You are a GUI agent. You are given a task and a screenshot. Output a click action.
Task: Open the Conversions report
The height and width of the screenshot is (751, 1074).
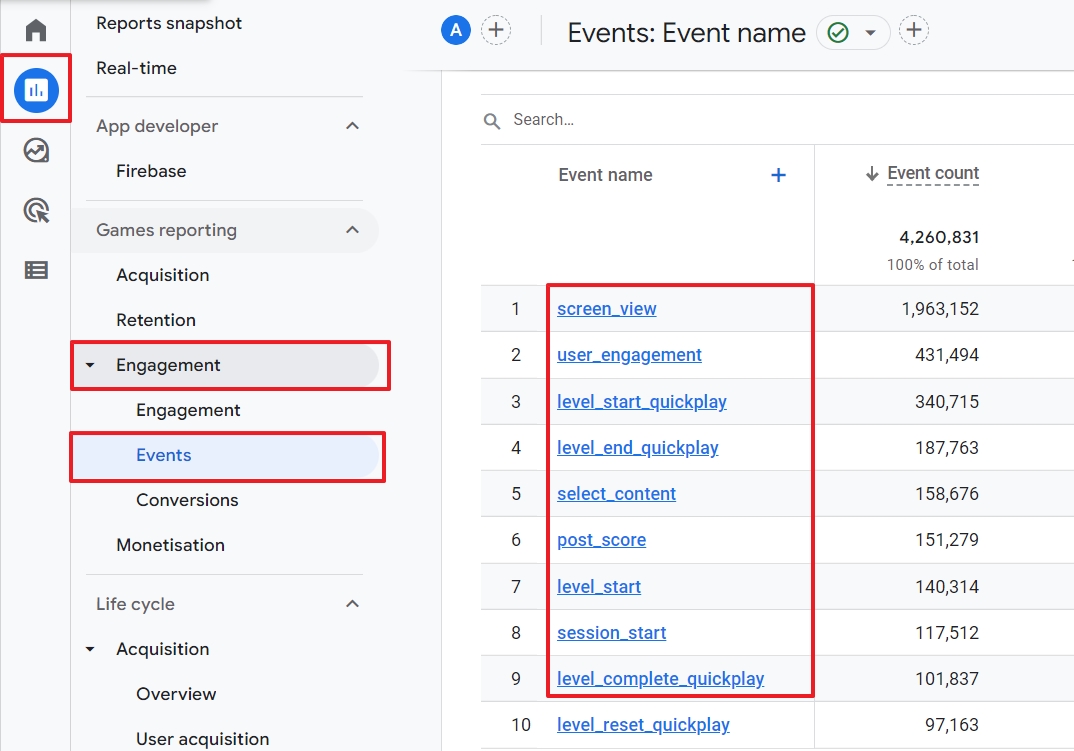click(187, 500)
